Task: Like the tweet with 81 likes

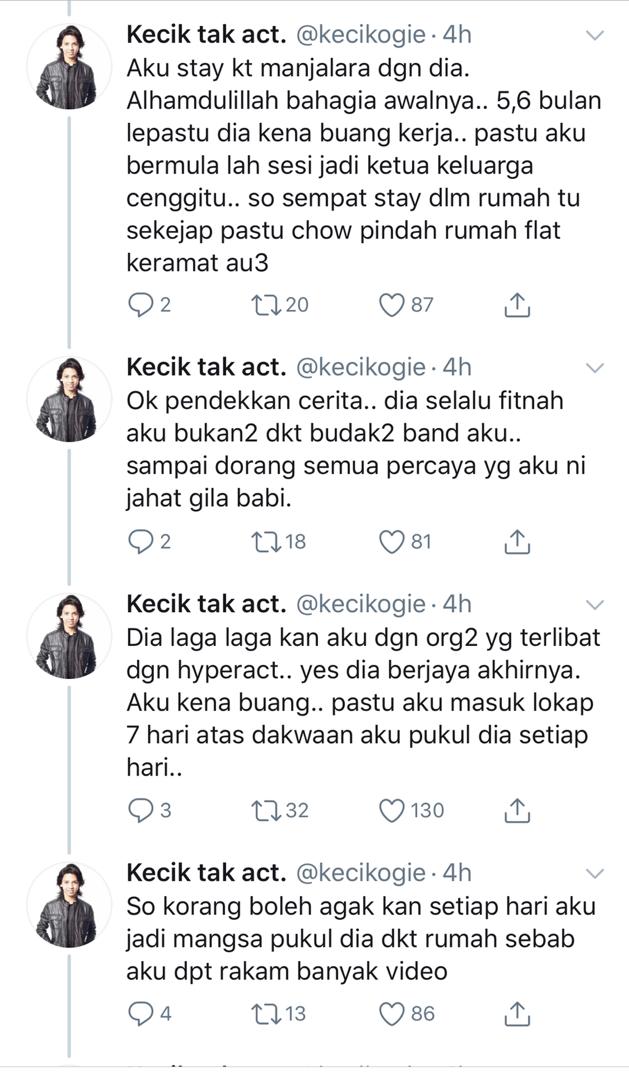Action: point(391,542)
